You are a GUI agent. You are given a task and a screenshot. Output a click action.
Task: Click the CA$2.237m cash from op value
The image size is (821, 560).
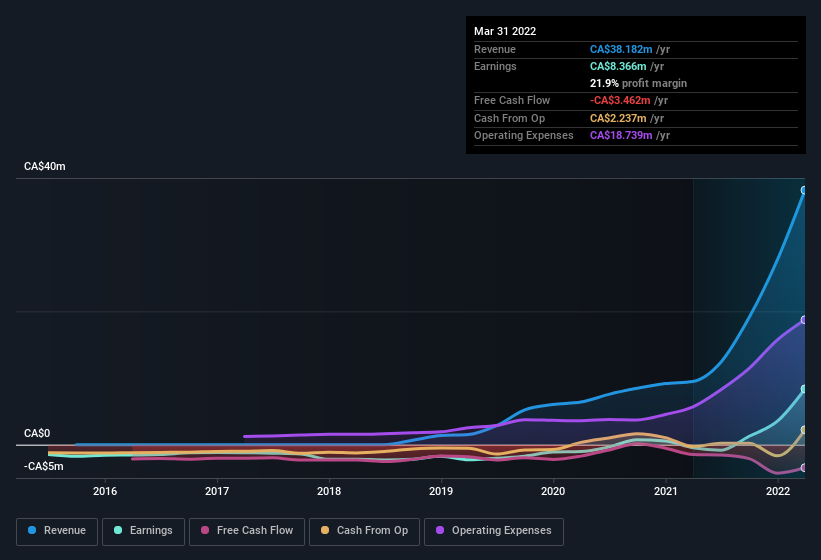point(618,118)
